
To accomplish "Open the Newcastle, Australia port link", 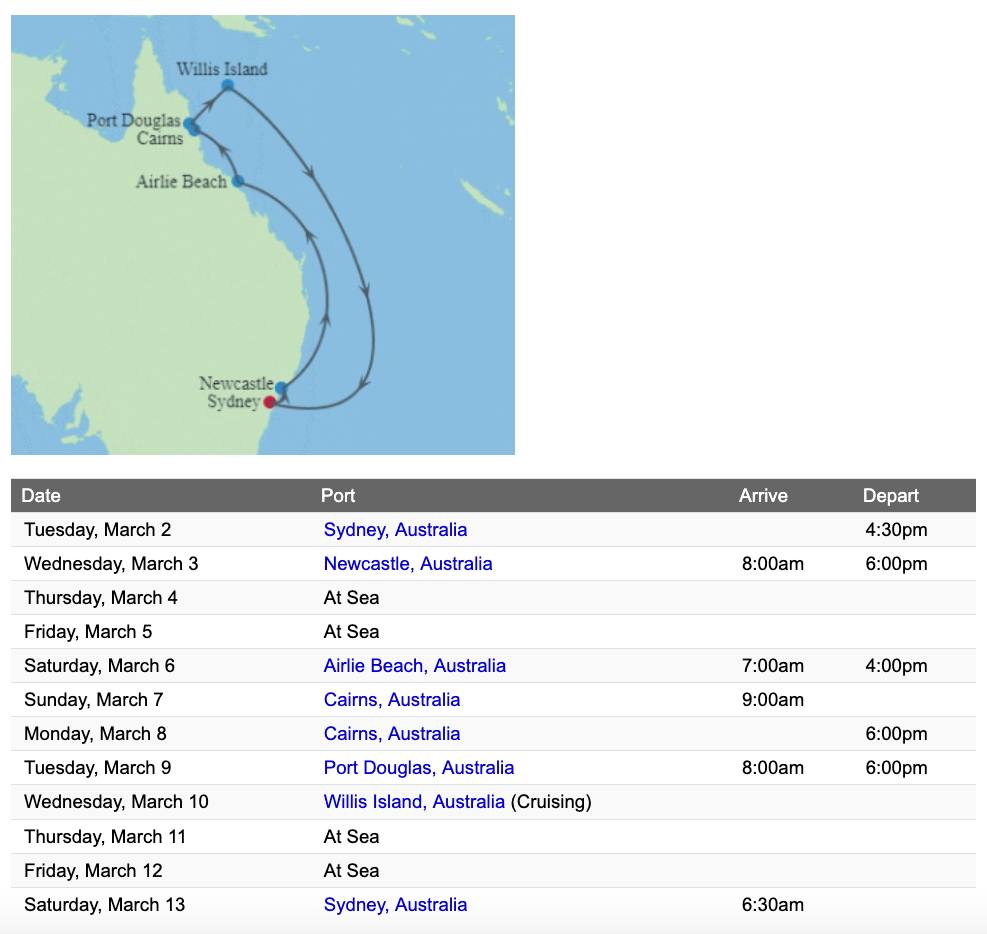I will tap(407, 564).
